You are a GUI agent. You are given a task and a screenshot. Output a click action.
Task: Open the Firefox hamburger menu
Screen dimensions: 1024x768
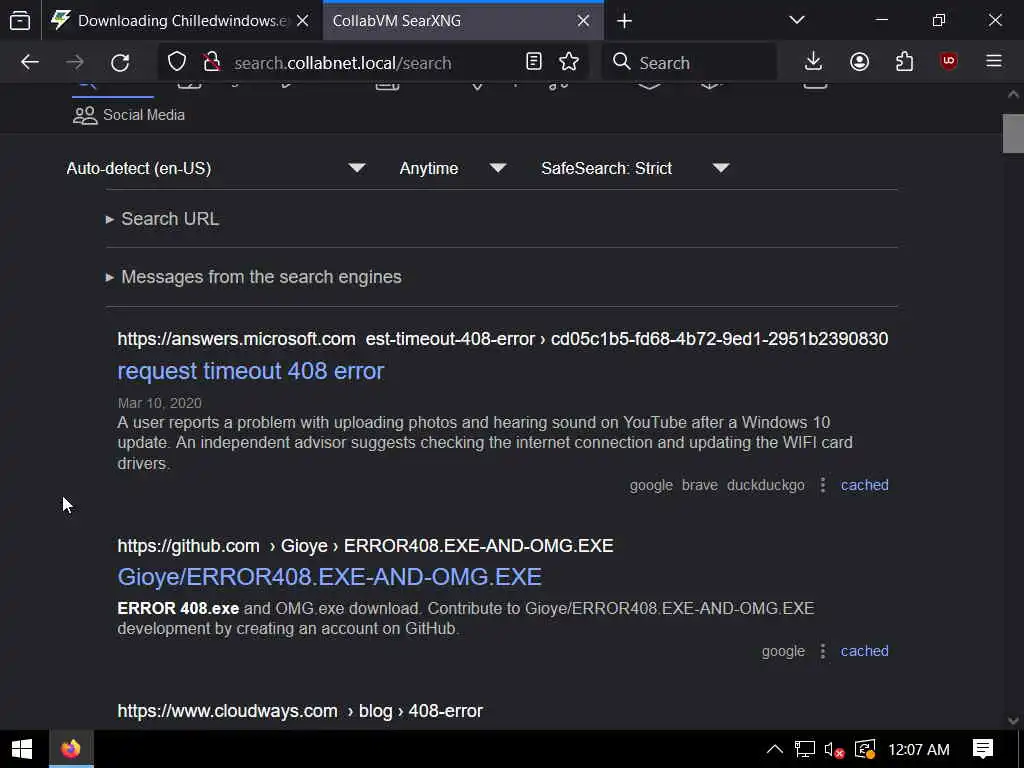994,61
